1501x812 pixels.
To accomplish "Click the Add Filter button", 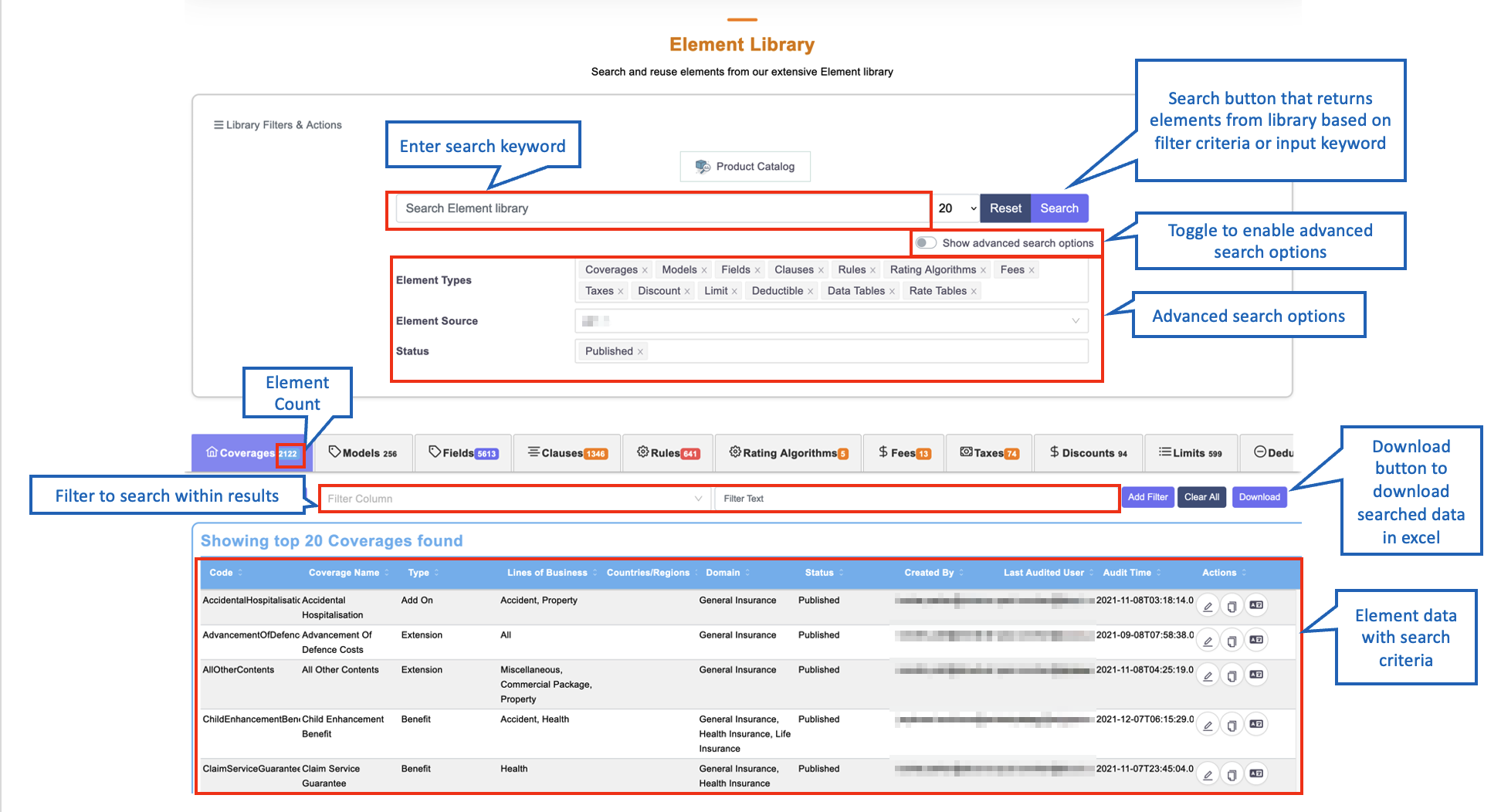I will (x=1147, y=497).
